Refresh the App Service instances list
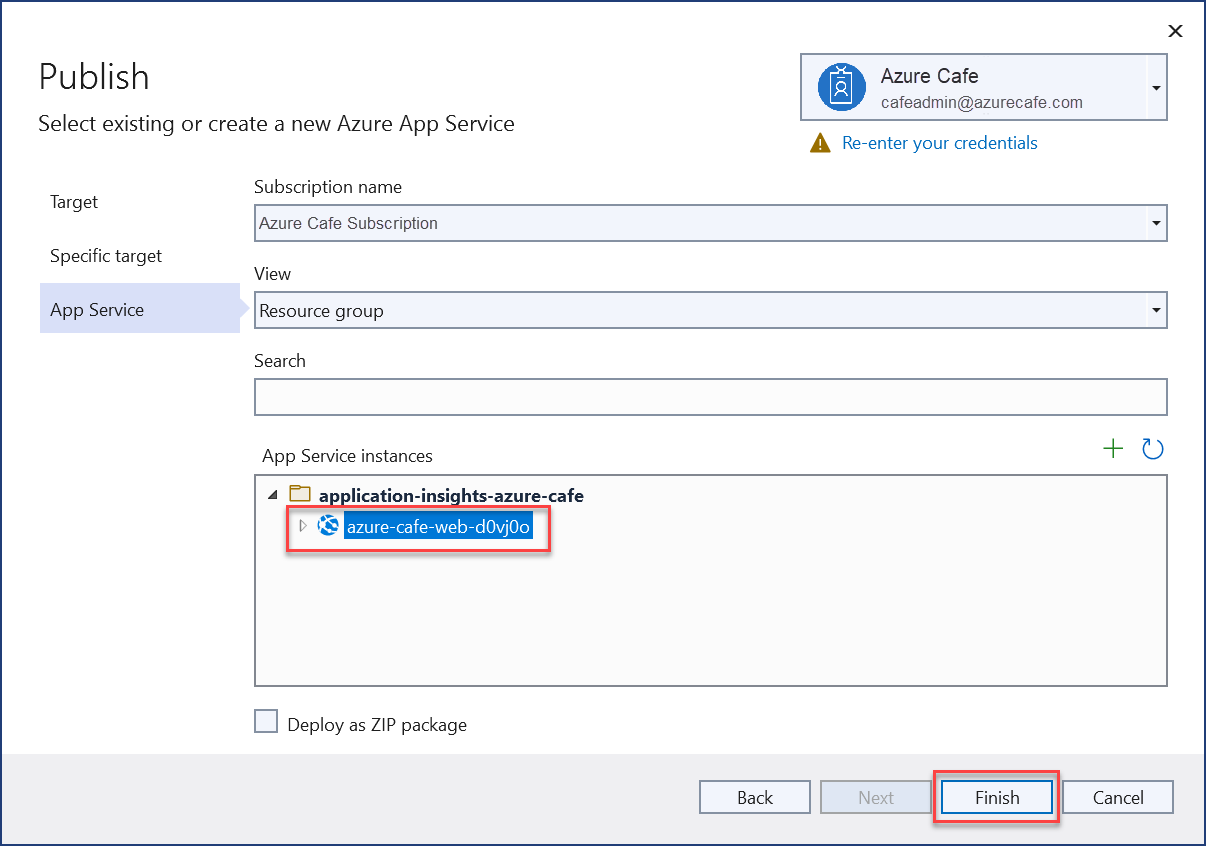This screenshot has height=846, width=1206. (1153, 449)
